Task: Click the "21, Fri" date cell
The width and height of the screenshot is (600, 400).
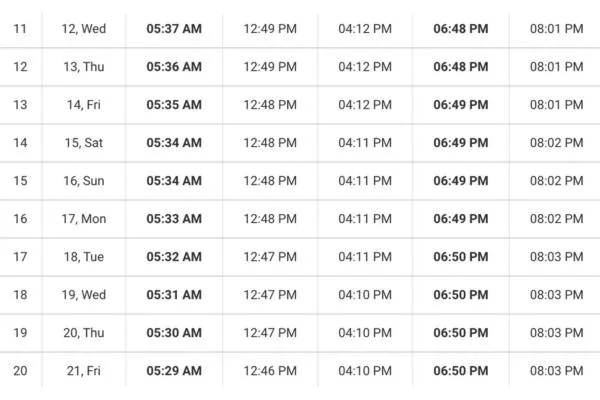Action: tap(84, 371)
